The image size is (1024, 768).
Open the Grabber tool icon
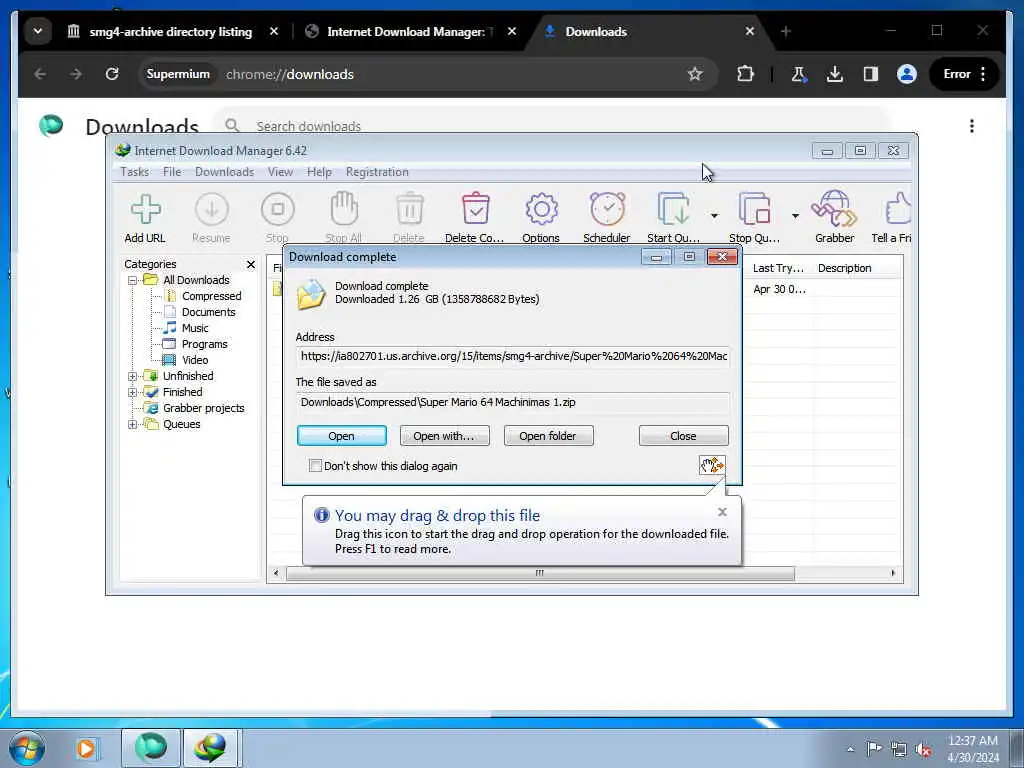tap(834, 209)
